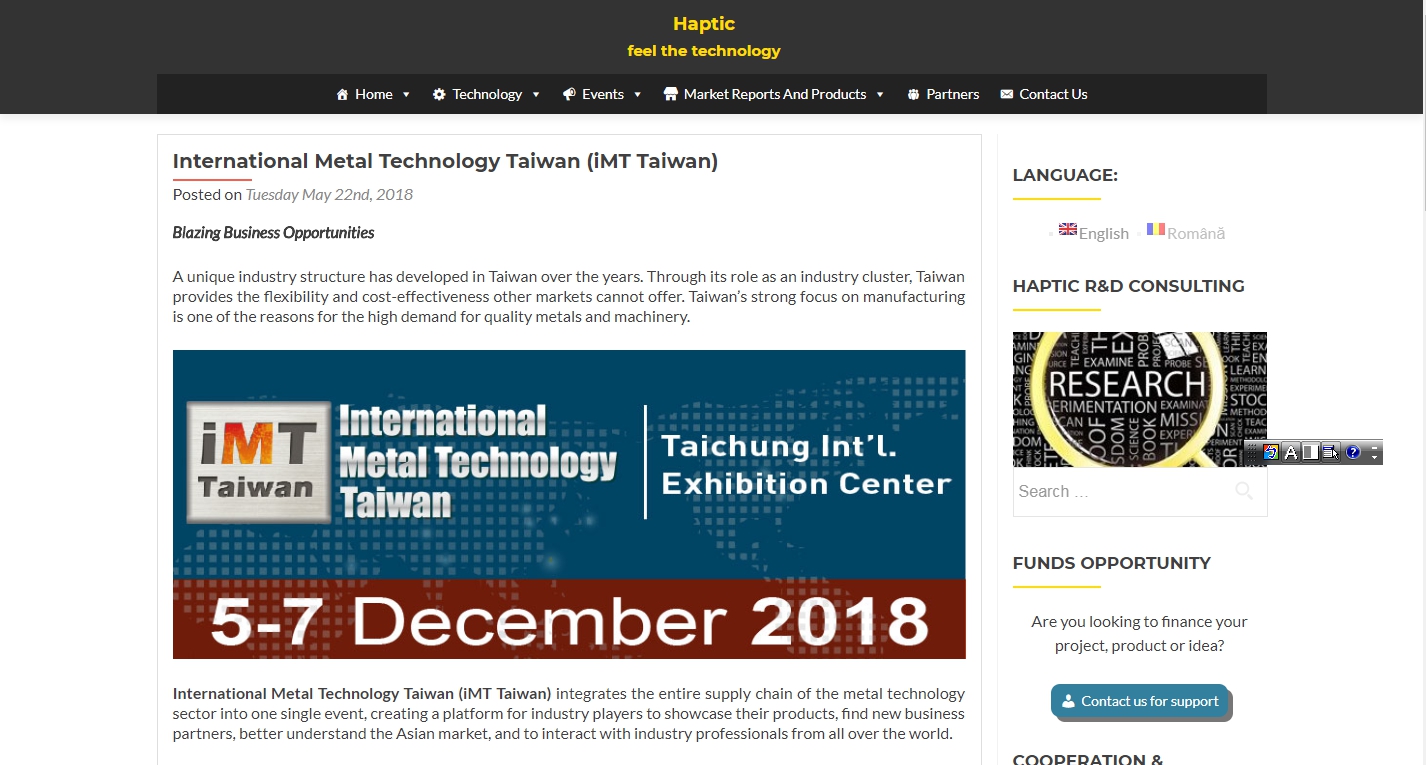The height and width of the screenshot is (765, 1426).
Task: Click the Market Reports store icon
Action: click(671, 94)
